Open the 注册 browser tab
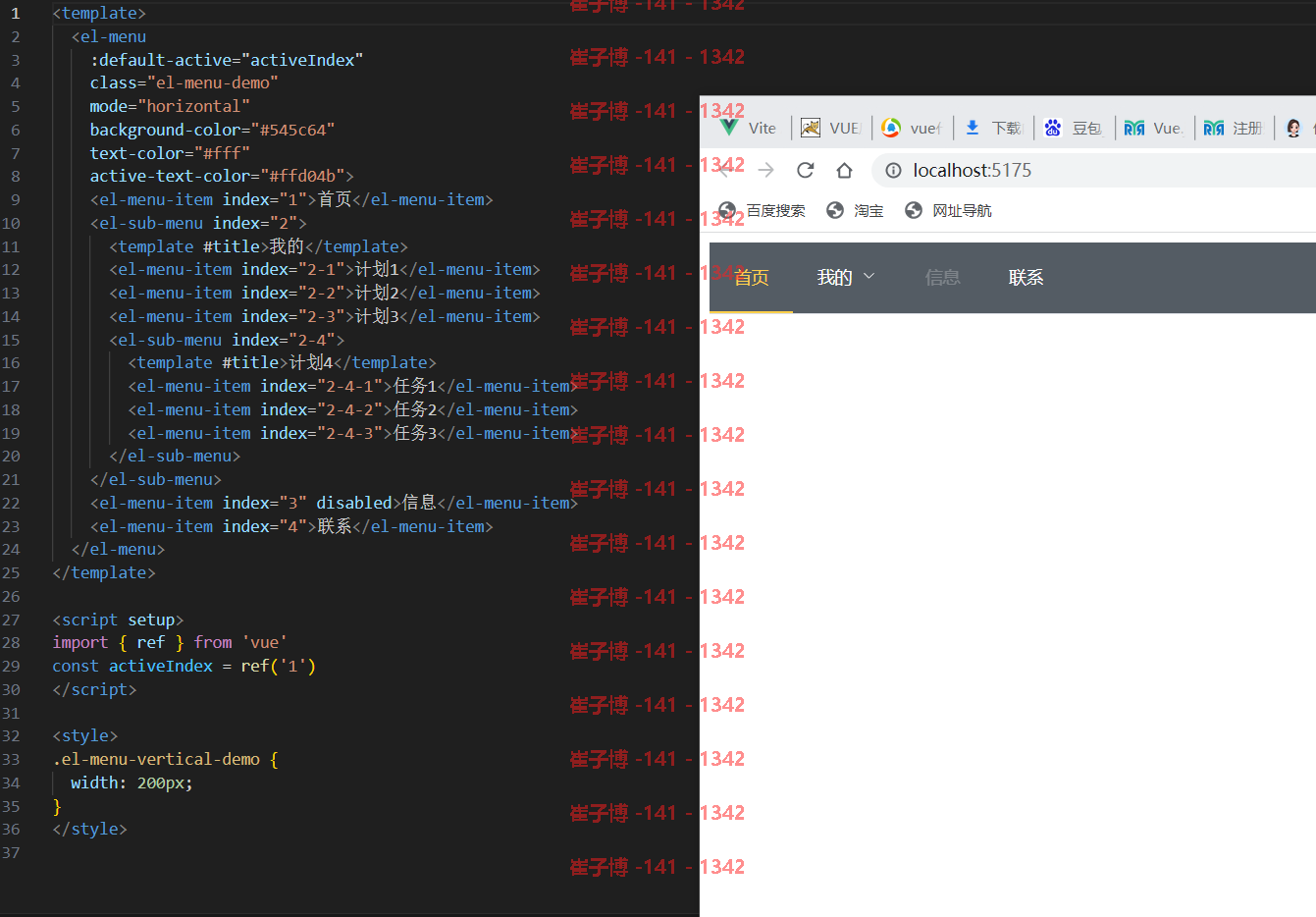 pyautogui.click(x=1235, y=128)
